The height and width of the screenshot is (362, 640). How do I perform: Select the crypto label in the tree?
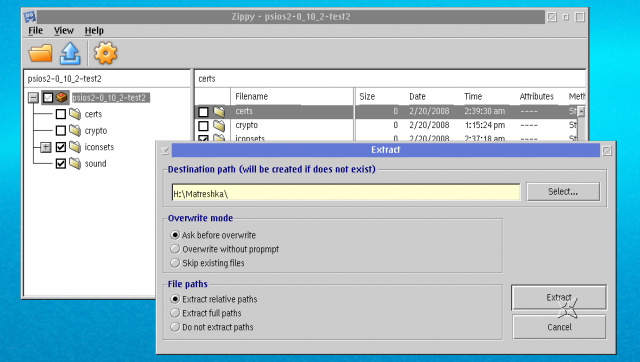(96, 131)
